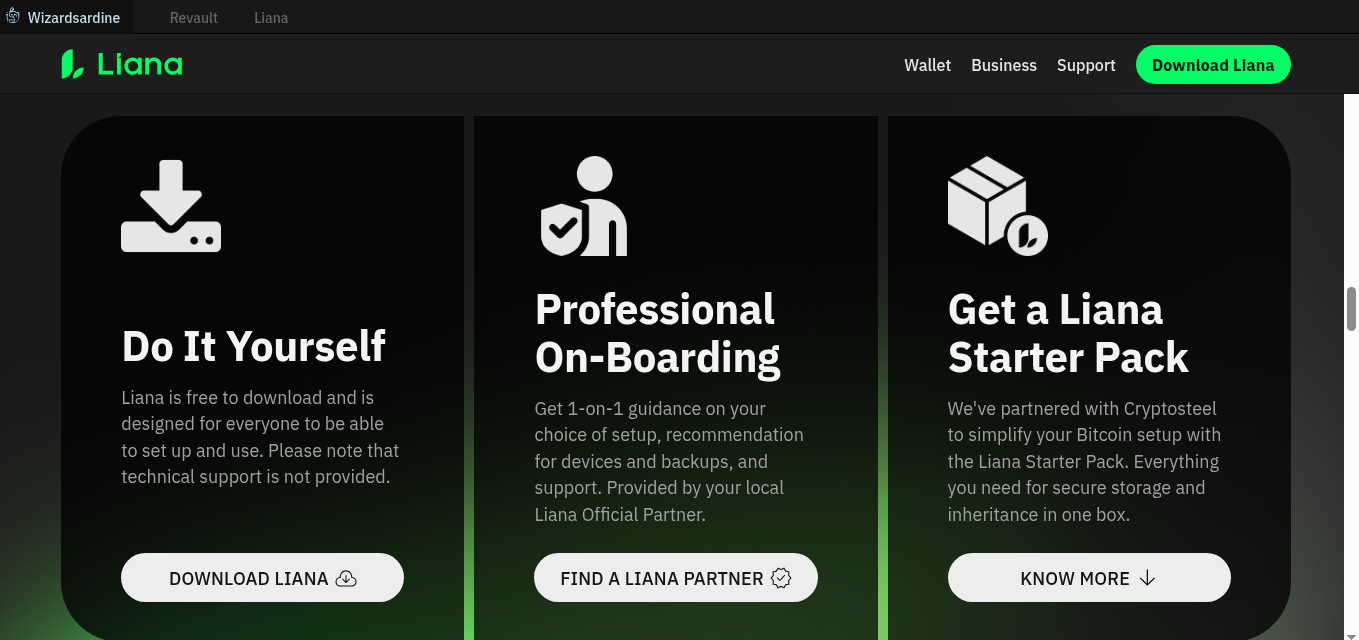The height and width of the screenshot is (640, 1359).
Task: Click FIND A LIANA PARTNER button
Action: pyautogui.click(x=675, y=578)
